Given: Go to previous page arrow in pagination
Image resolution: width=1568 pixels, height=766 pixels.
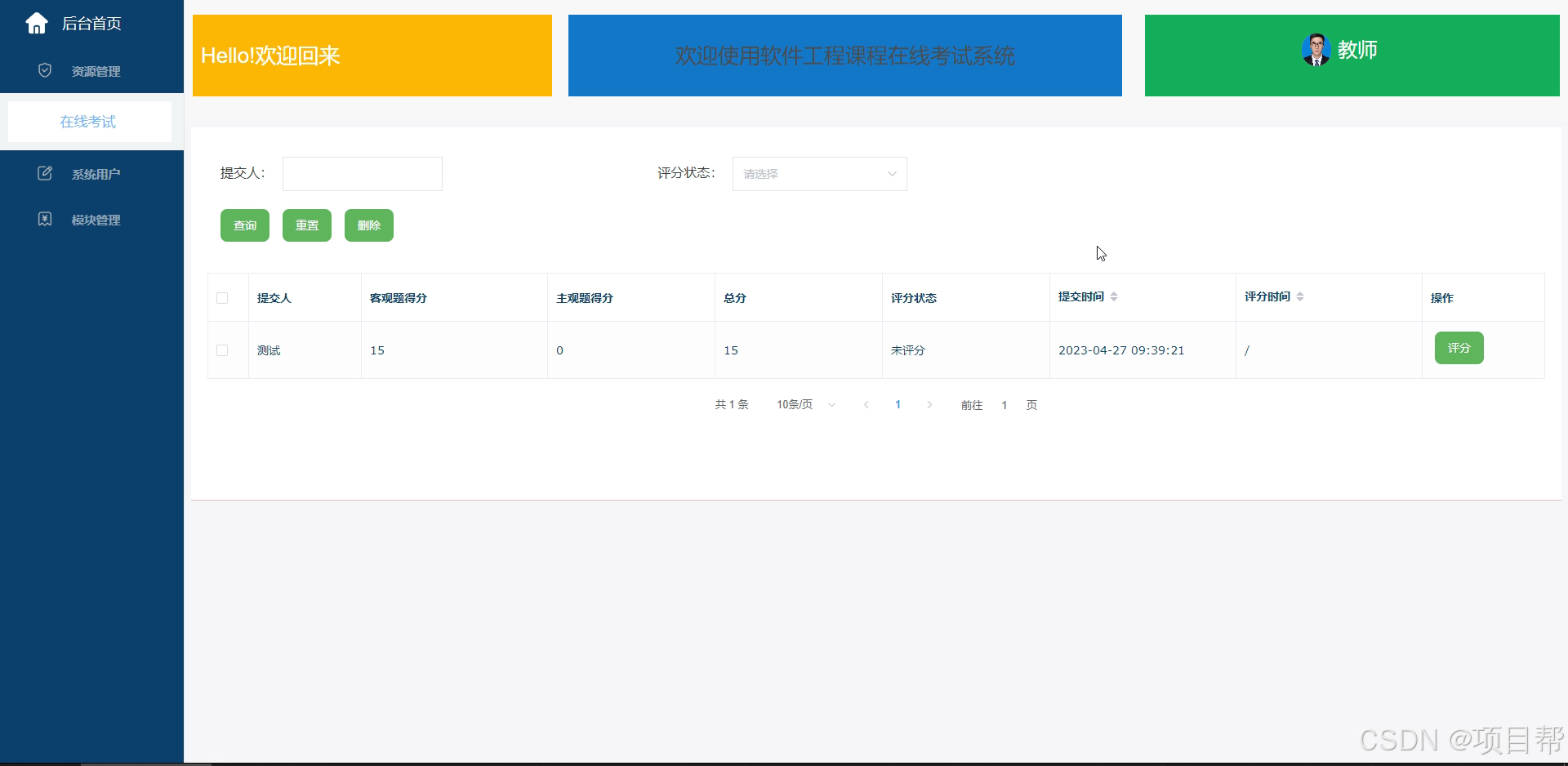Looking at the screenshot, I should [866, 405].
